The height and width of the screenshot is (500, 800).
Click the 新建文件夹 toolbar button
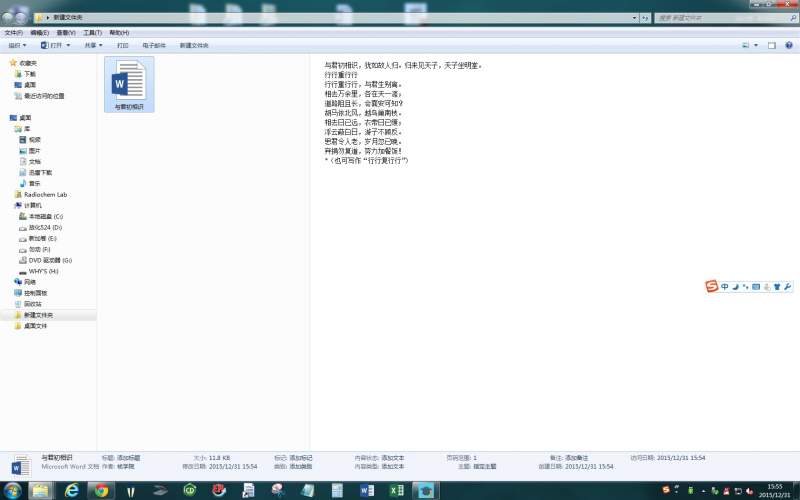tap(194, 45)
